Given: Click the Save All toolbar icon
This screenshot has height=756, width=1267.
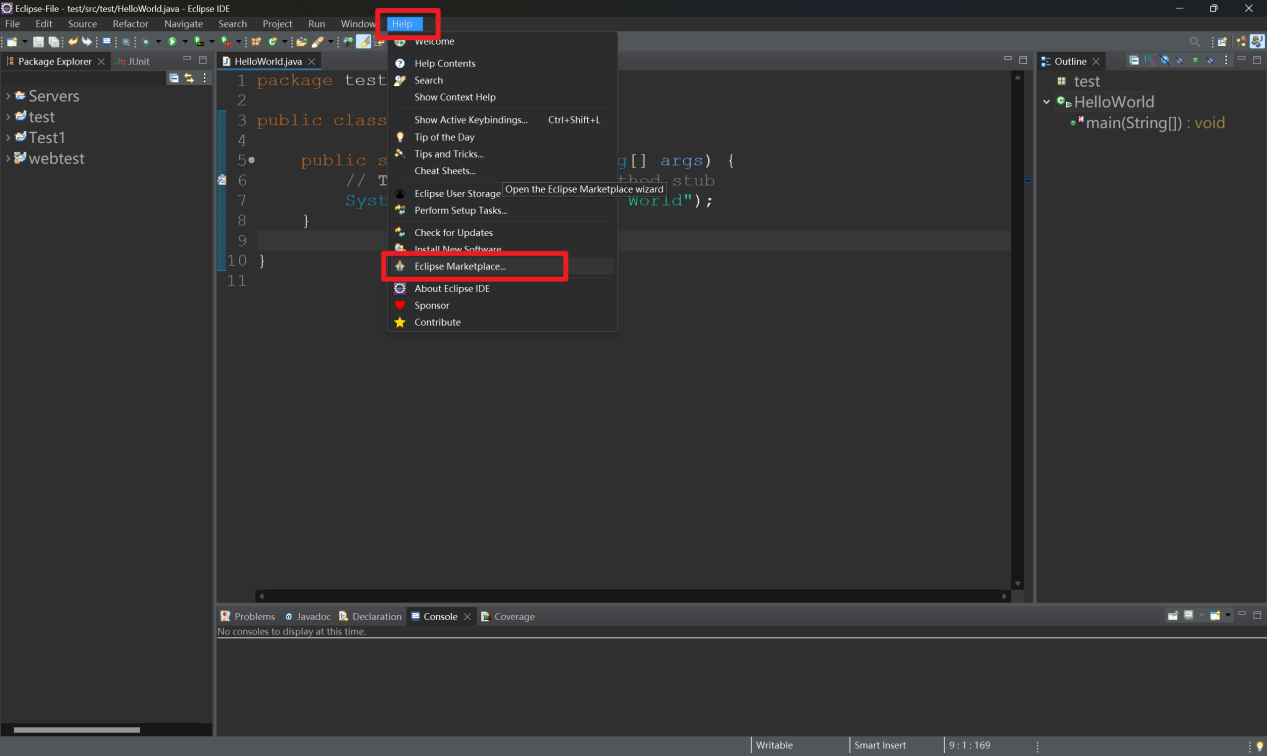Looking at the screenshot, I should (x=54, y=42).
